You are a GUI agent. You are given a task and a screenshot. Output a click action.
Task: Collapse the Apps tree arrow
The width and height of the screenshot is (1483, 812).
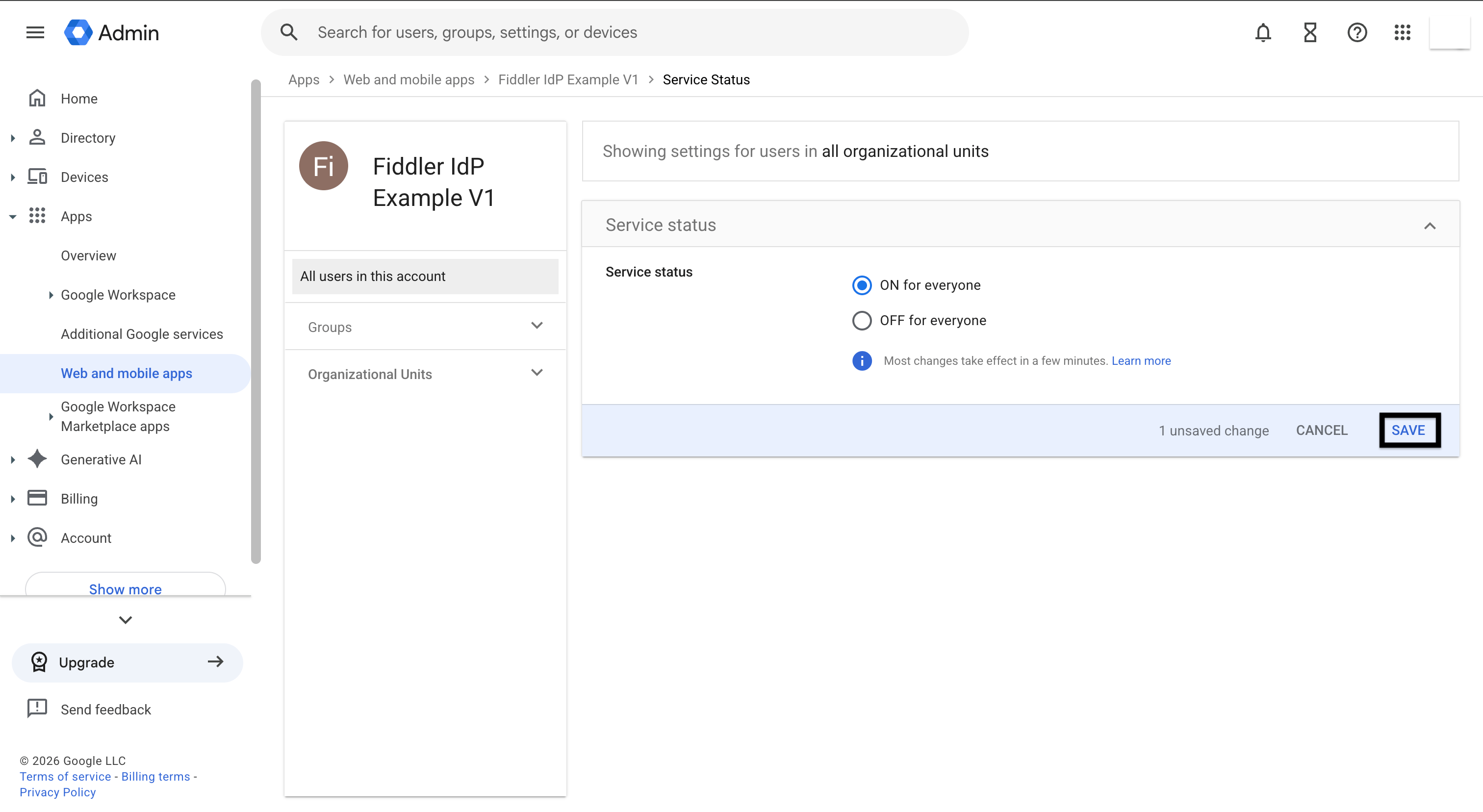point(13,216)
